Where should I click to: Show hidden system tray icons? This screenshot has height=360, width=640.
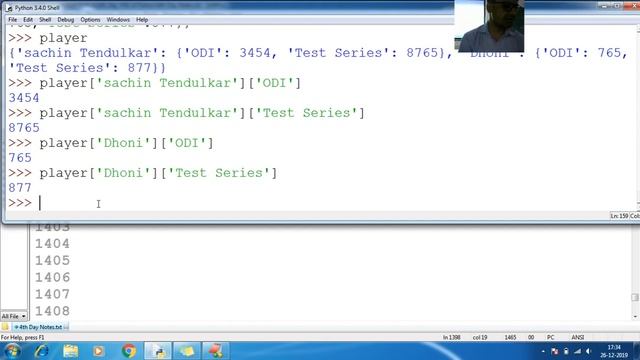coord(543,351)
